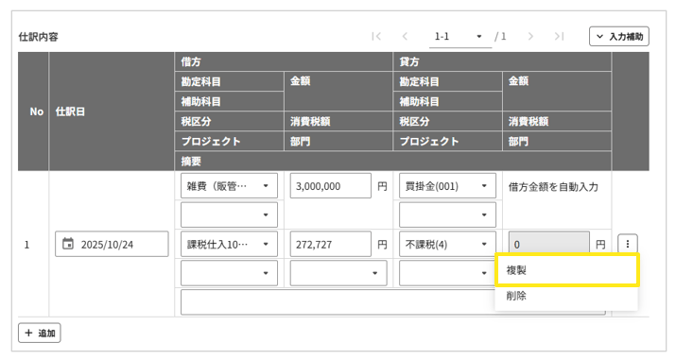Go to last page icon
Image resolution: width=676 pixels, height=360 pixels.
click(559, 37)
